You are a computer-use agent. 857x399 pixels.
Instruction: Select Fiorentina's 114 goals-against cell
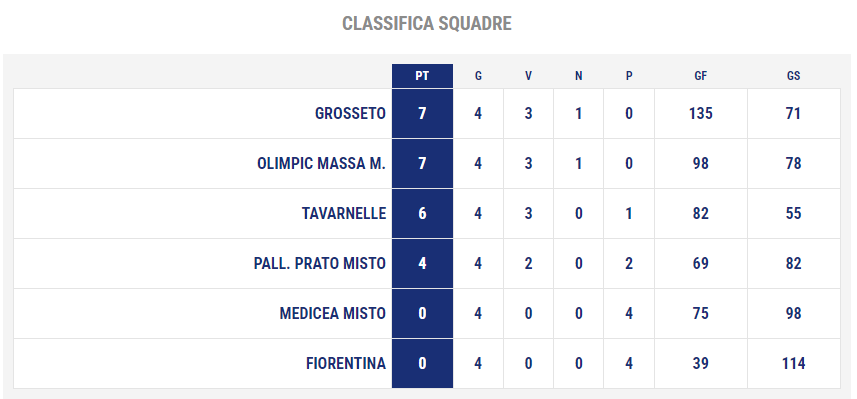pyautogui.click(x=793, y=363)
